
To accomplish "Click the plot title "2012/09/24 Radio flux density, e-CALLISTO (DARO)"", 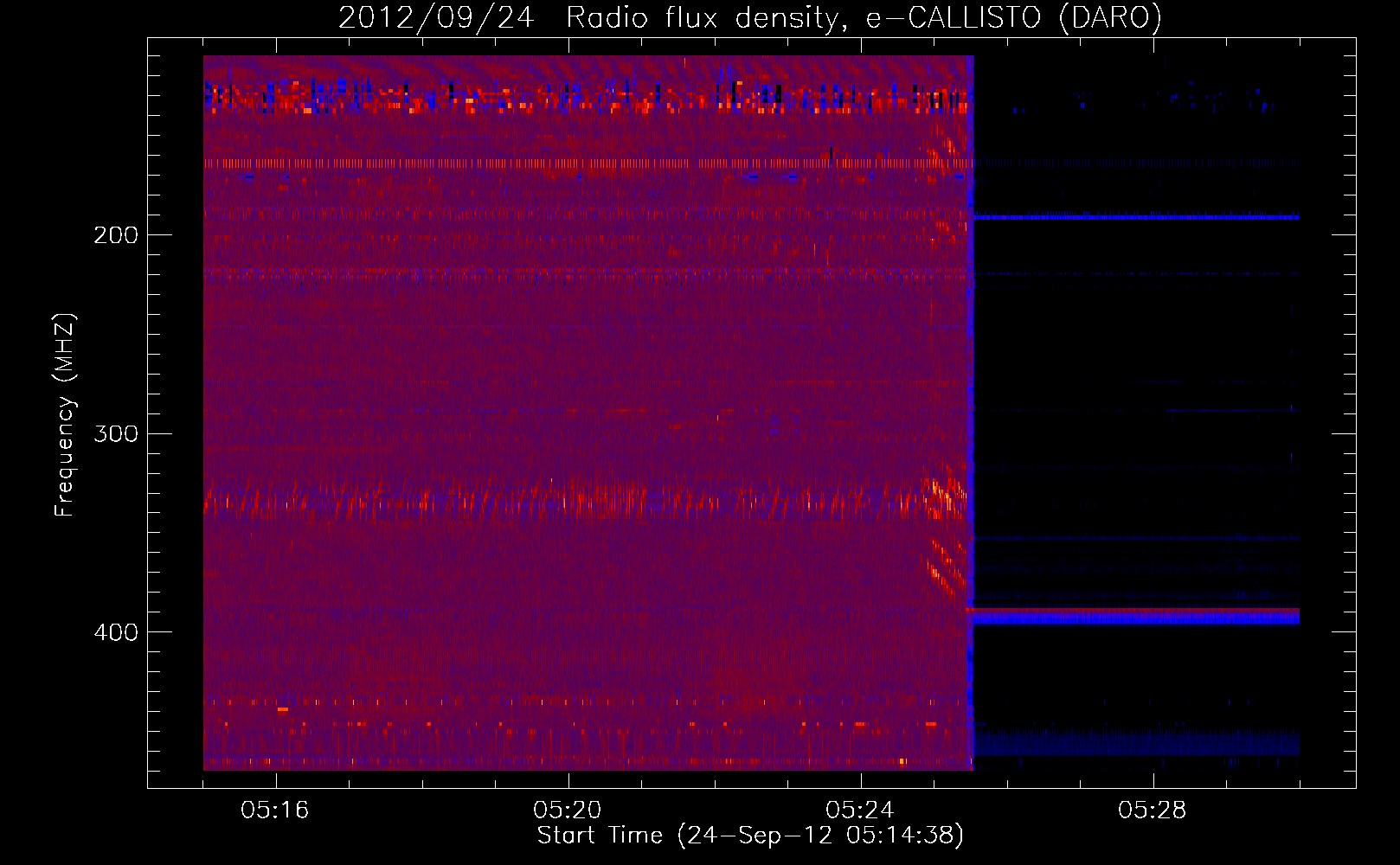I will (749, 18).
